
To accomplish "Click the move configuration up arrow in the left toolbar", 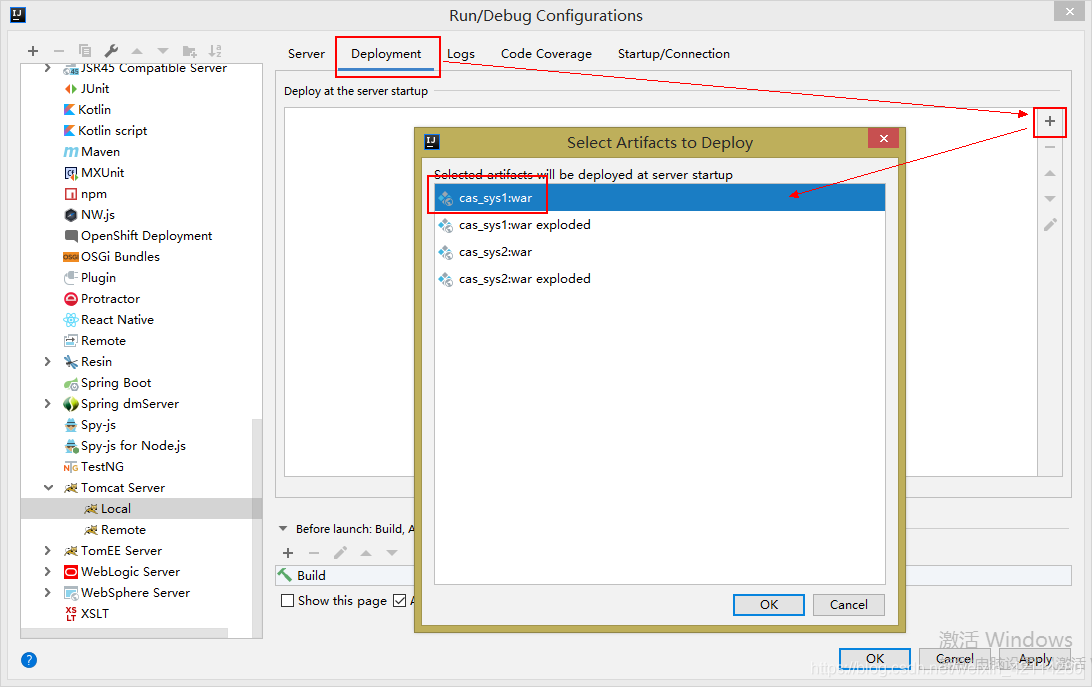I will tap(137, 51).
